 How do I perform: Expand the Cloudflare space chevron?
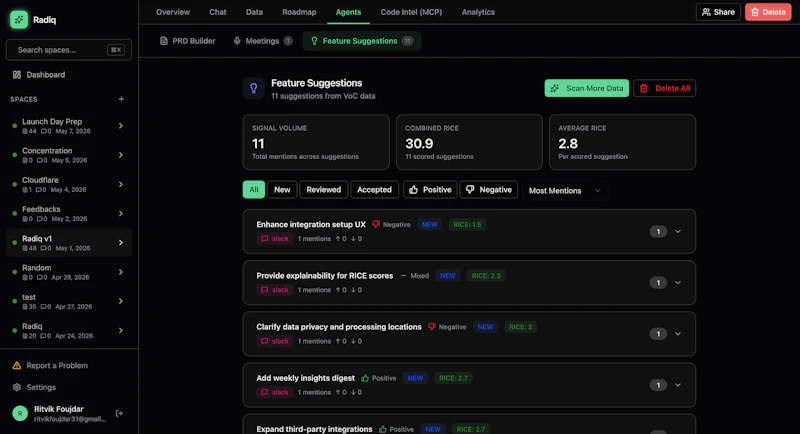[x=121, y=184]
